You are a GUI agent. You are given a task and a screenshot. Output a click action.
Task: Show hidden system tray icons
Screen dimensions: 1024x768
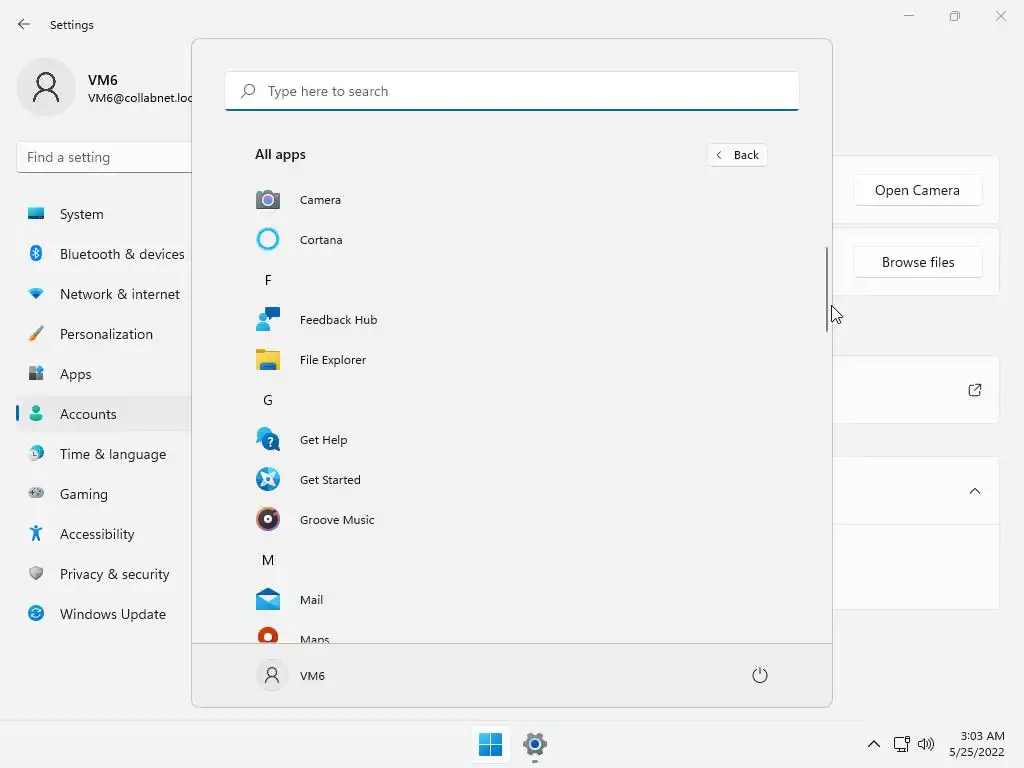[x=874, y=744]
